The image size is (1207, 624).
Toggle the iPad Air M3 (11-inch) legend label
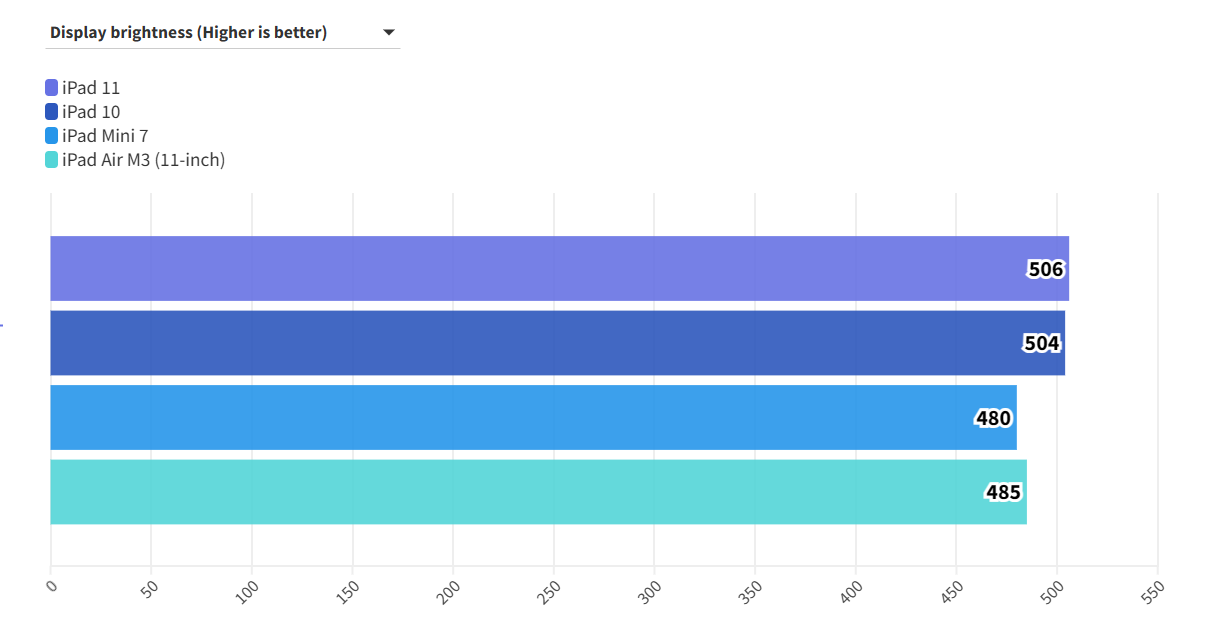pos(143,160)
